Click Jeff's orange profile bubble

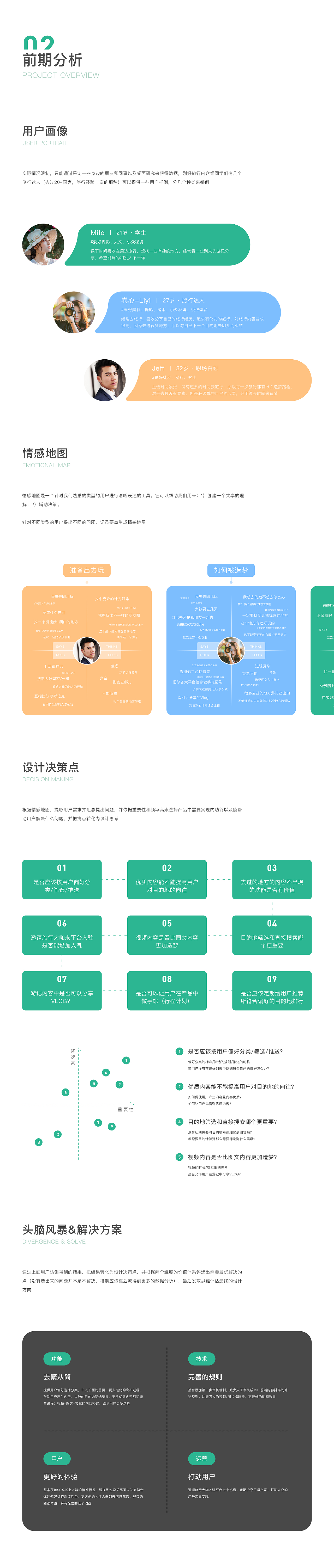click(x=219, y=380)
